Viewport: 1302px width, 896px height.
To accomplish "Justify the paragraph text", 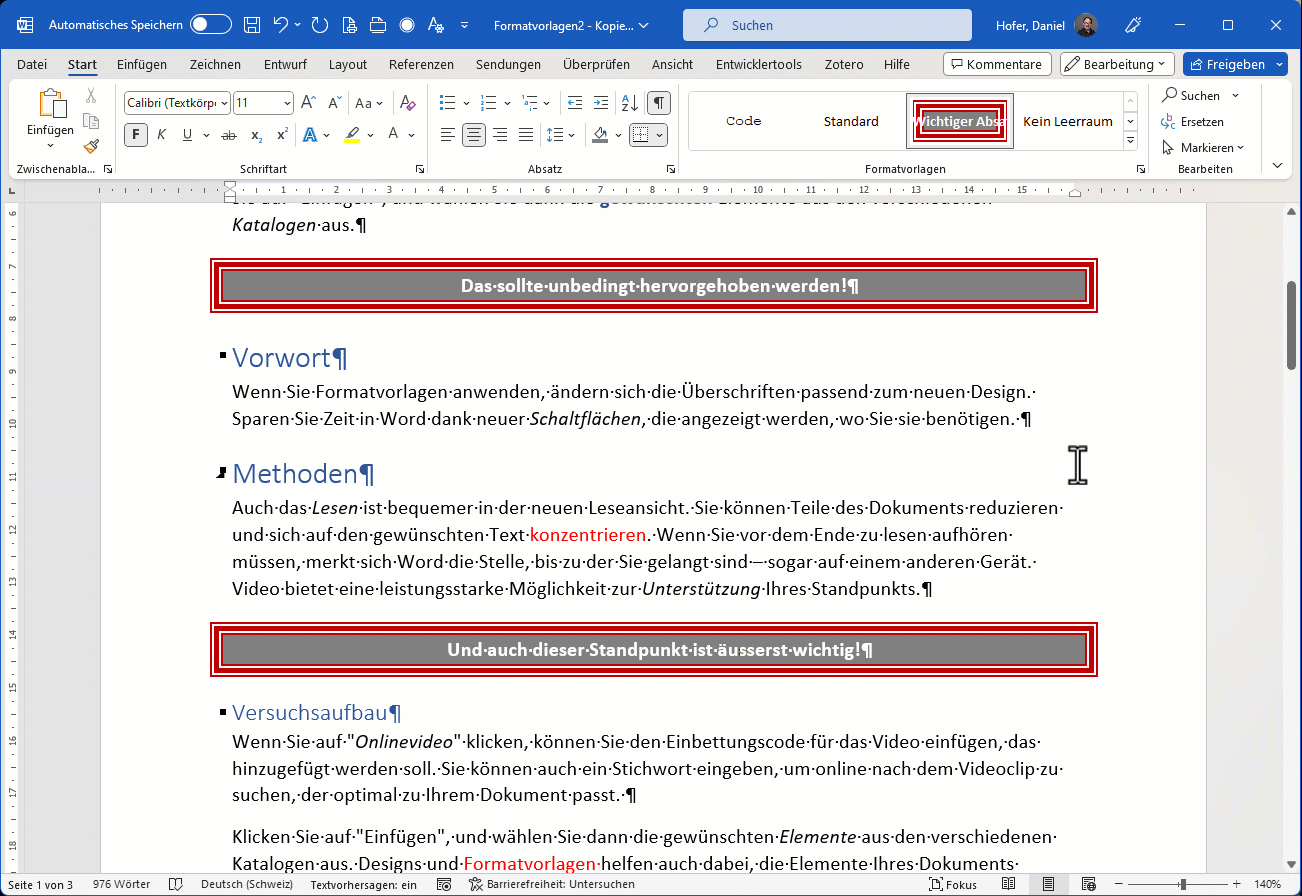I will coord(526,134).
